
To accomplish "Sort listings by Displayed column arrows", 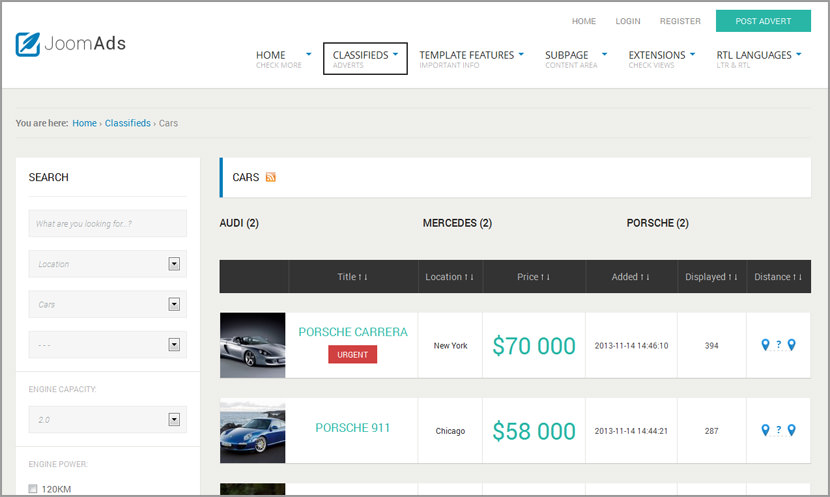I will pos(733,277).
